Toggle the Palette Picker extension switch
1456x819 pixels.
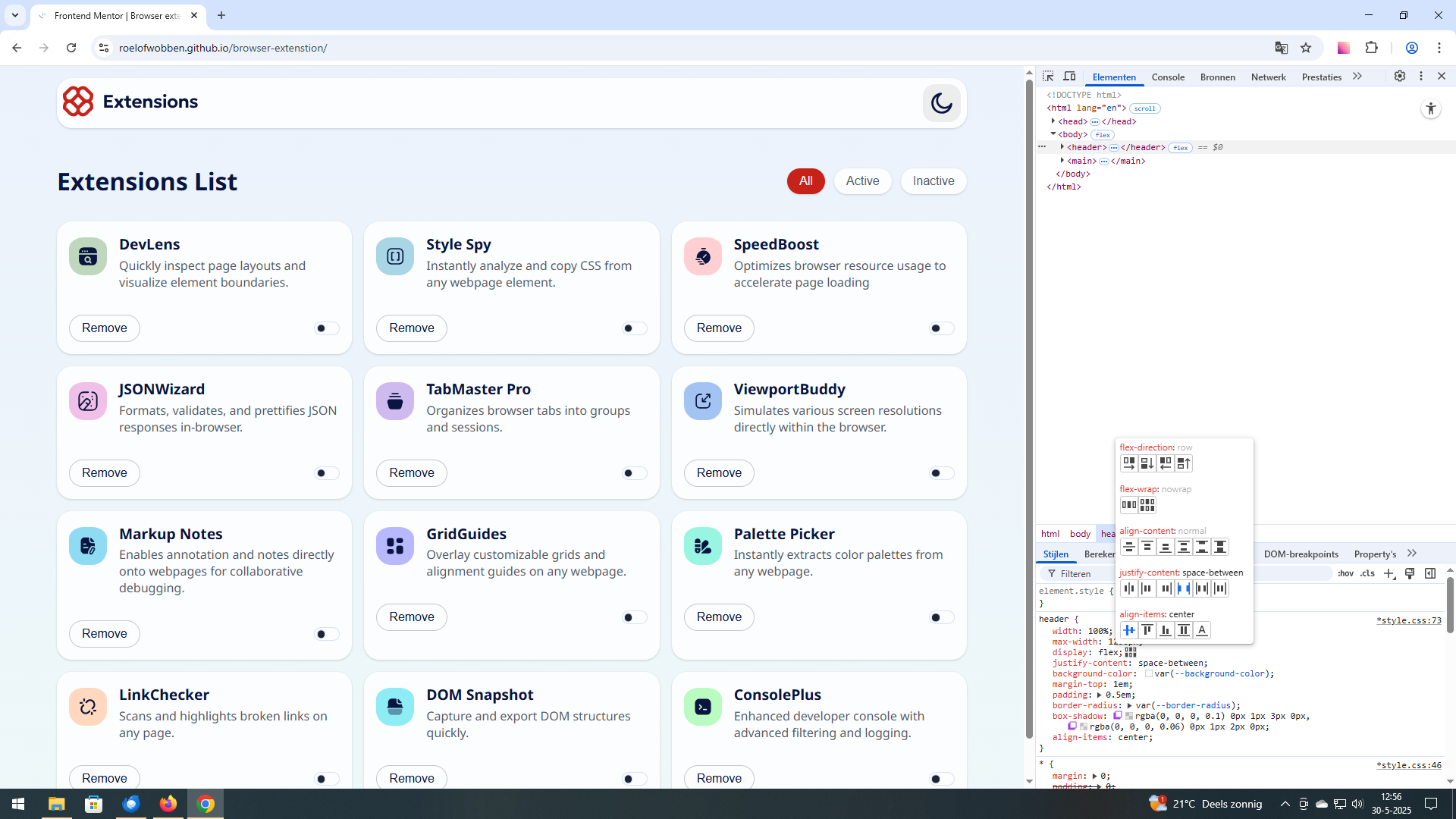coord(941,618)
